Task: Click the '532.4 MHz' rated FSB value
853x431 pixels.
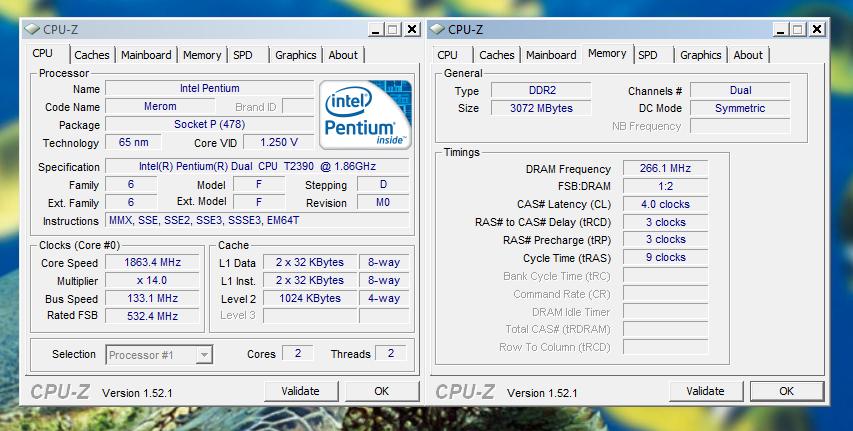Action: [152, 316]
